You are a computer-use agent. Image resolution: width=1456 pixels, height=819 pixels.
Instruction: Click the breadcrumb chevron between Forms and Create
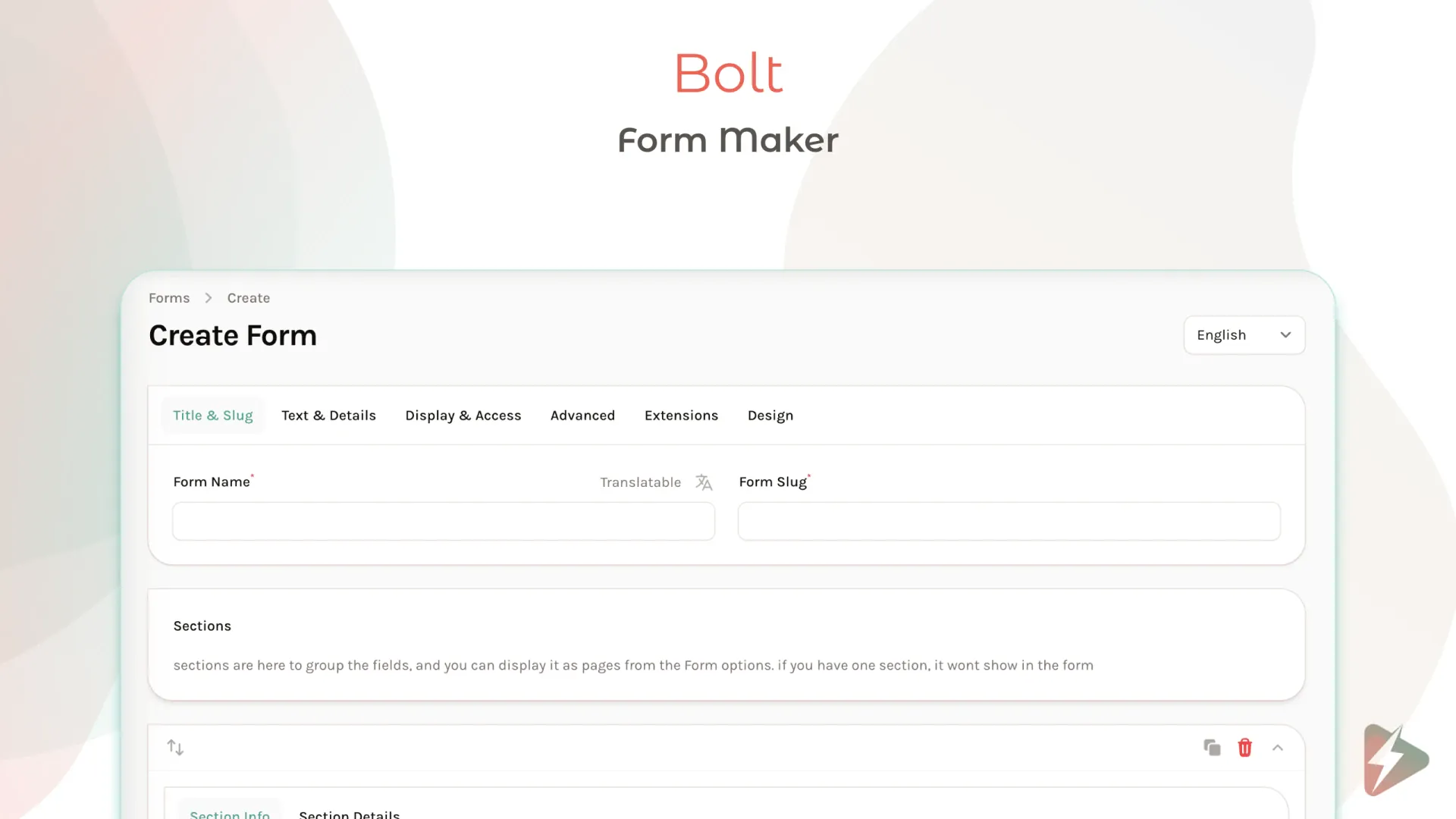[x=208, y=298]
